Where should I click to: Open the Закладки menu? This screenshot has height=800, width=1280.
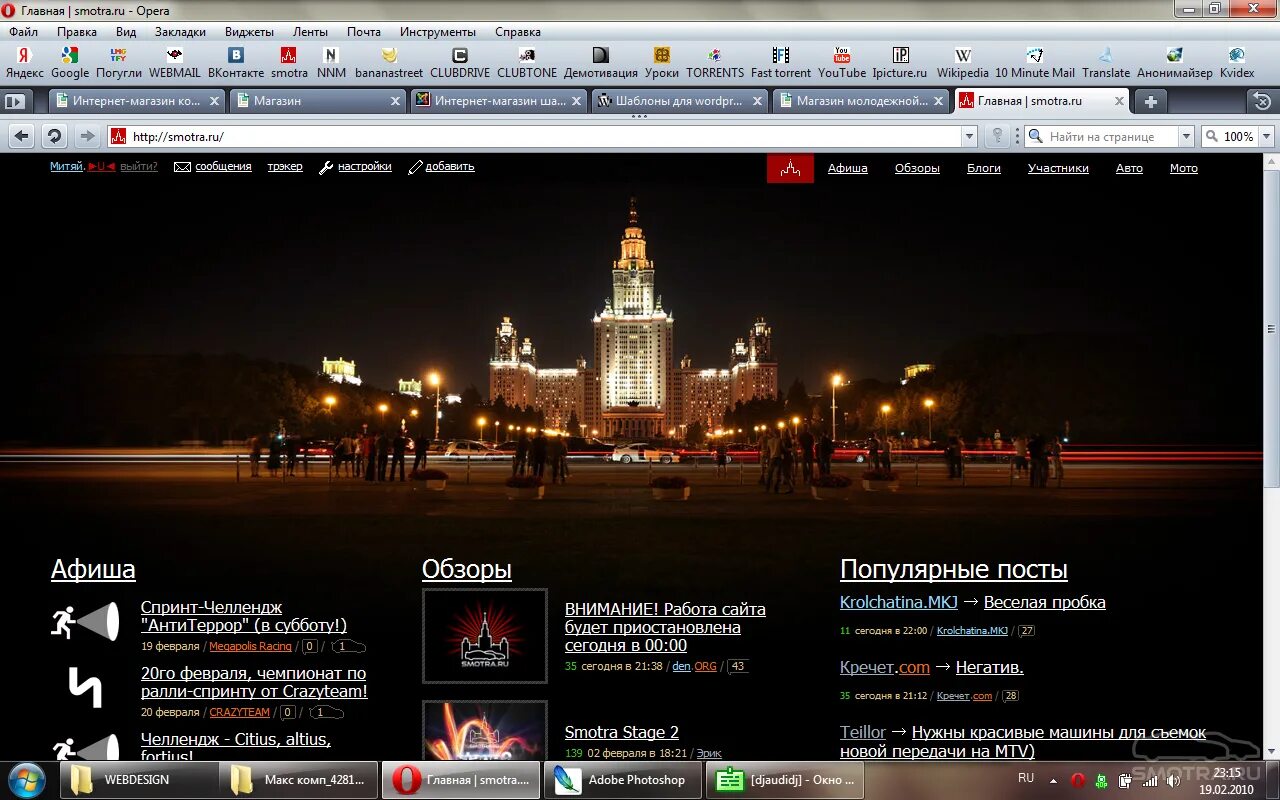180,32
